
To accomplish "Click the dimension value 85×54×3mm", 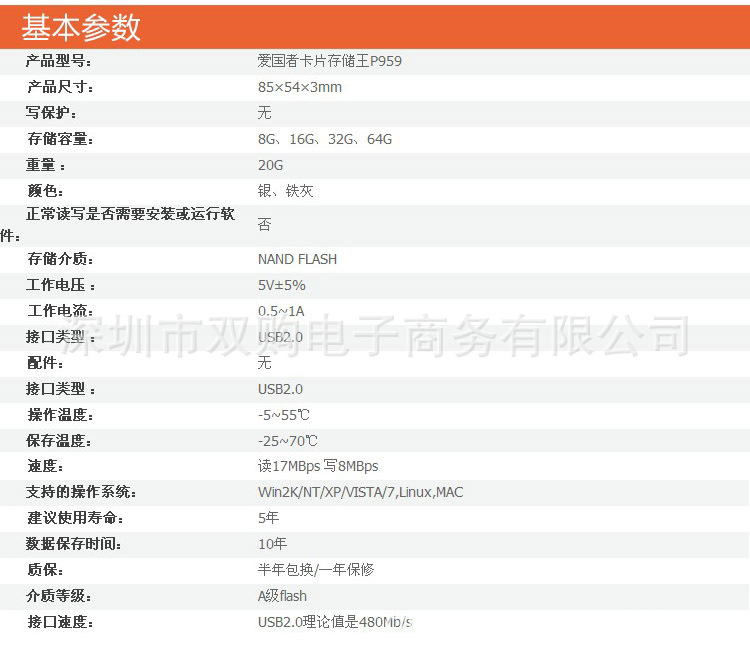I will [x=300, y=87].
